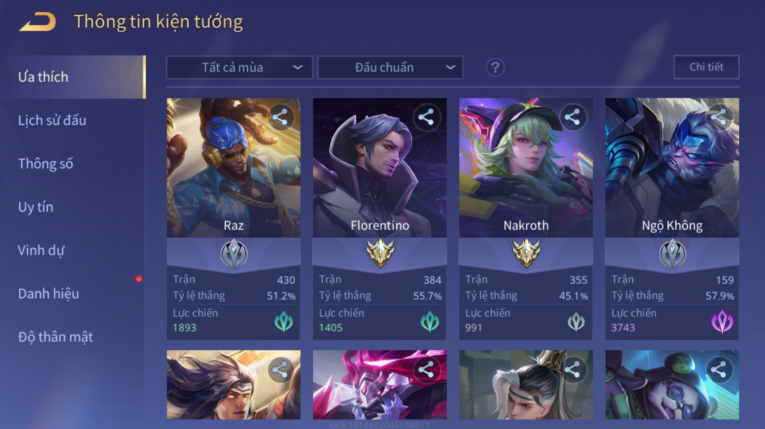Expand the Tất cả mùa season dropdown
765x429 pixels.
[239, 67]
